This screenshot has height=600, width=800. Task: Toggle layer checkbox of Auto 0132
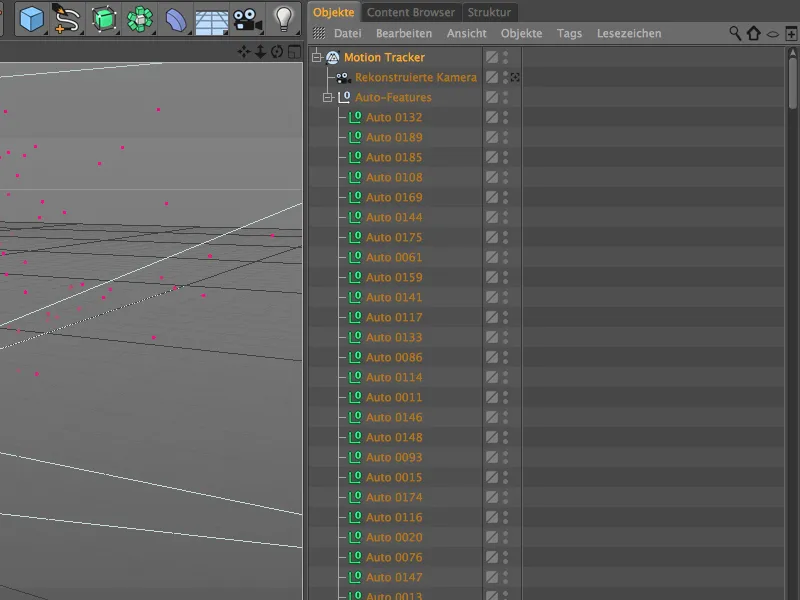click(492, 117)
